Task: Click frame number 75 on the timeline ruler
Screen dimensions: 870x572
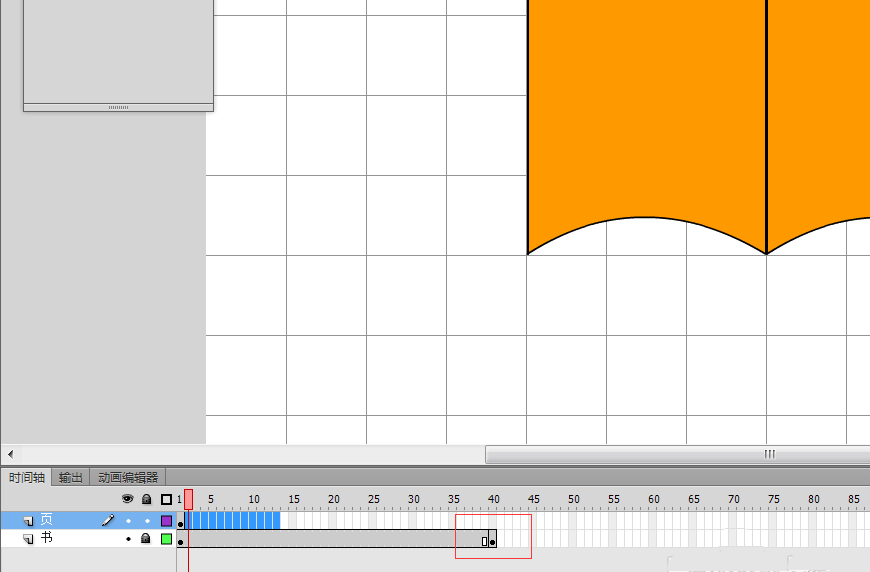Action: click(773, 499)
